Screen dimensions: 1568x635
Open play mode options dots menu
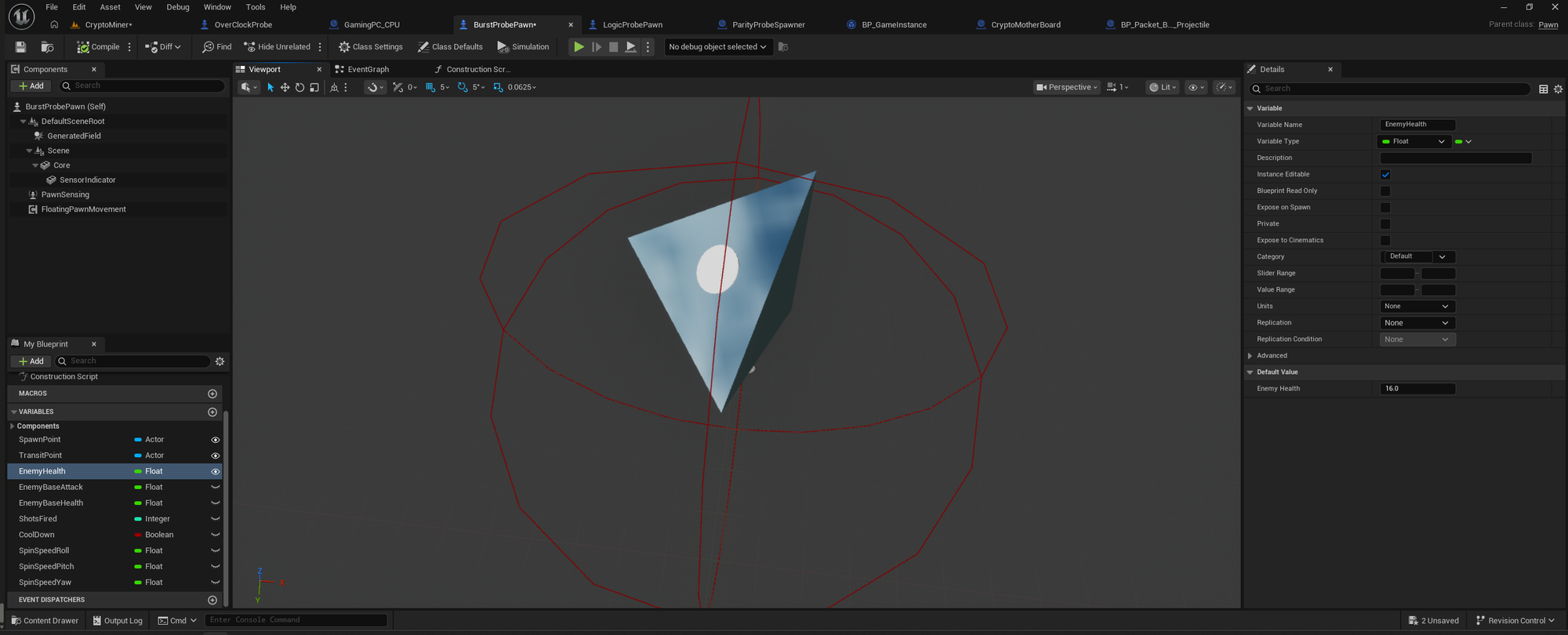click(648, 47)
